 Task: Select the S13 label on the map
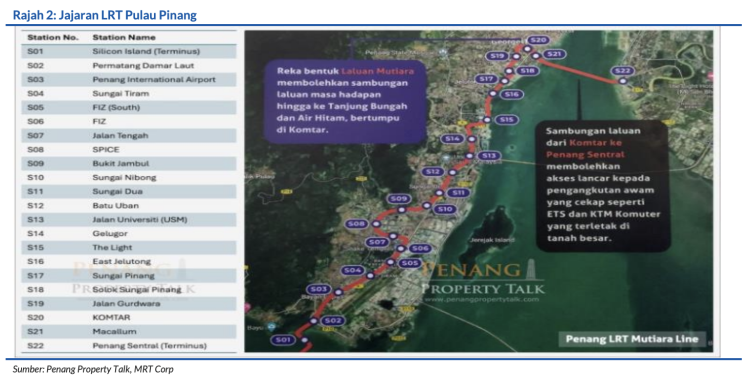point(489,156)
